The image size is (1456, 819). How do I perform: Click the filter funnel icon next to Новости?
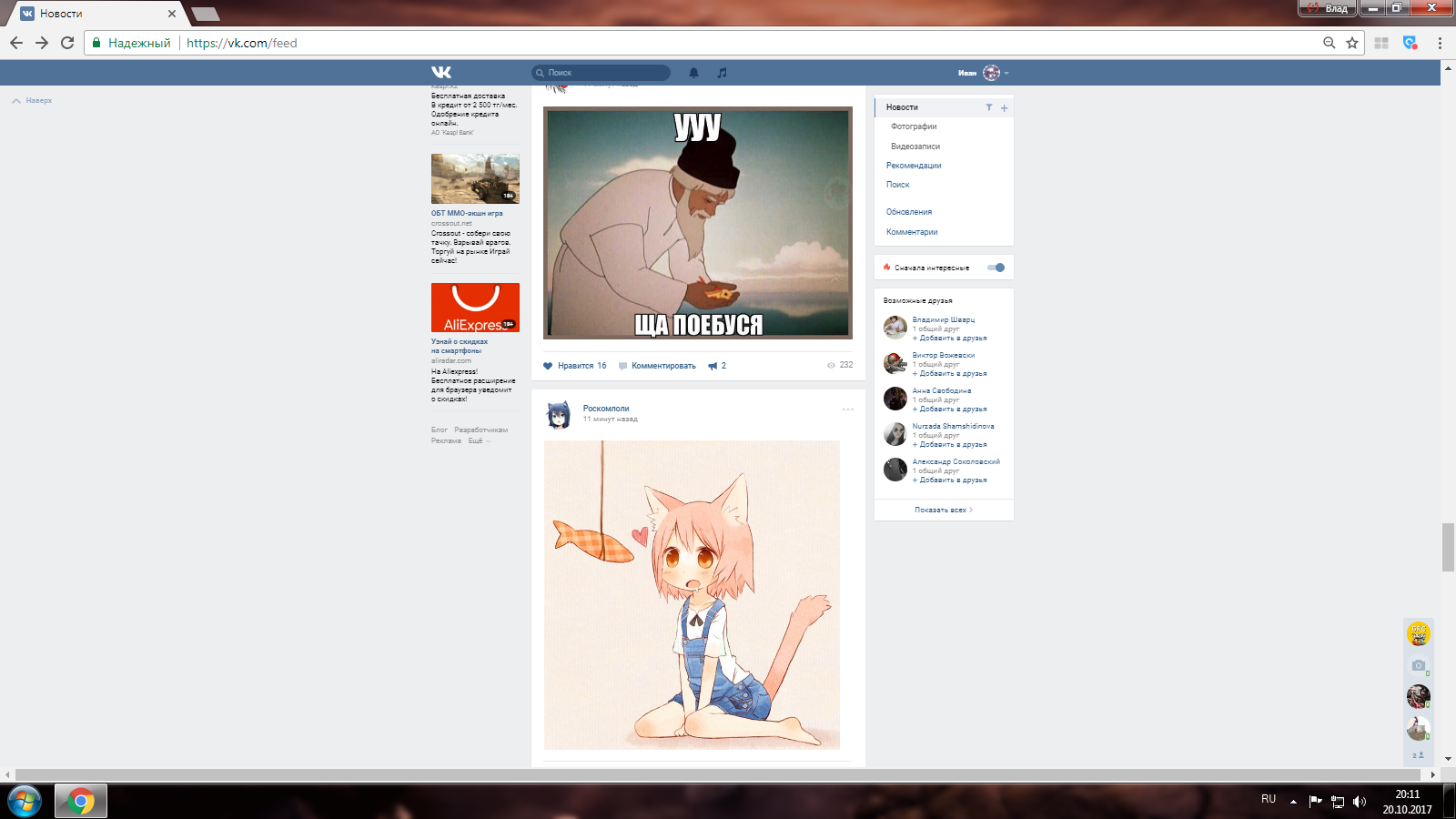[x=989, y=107]
